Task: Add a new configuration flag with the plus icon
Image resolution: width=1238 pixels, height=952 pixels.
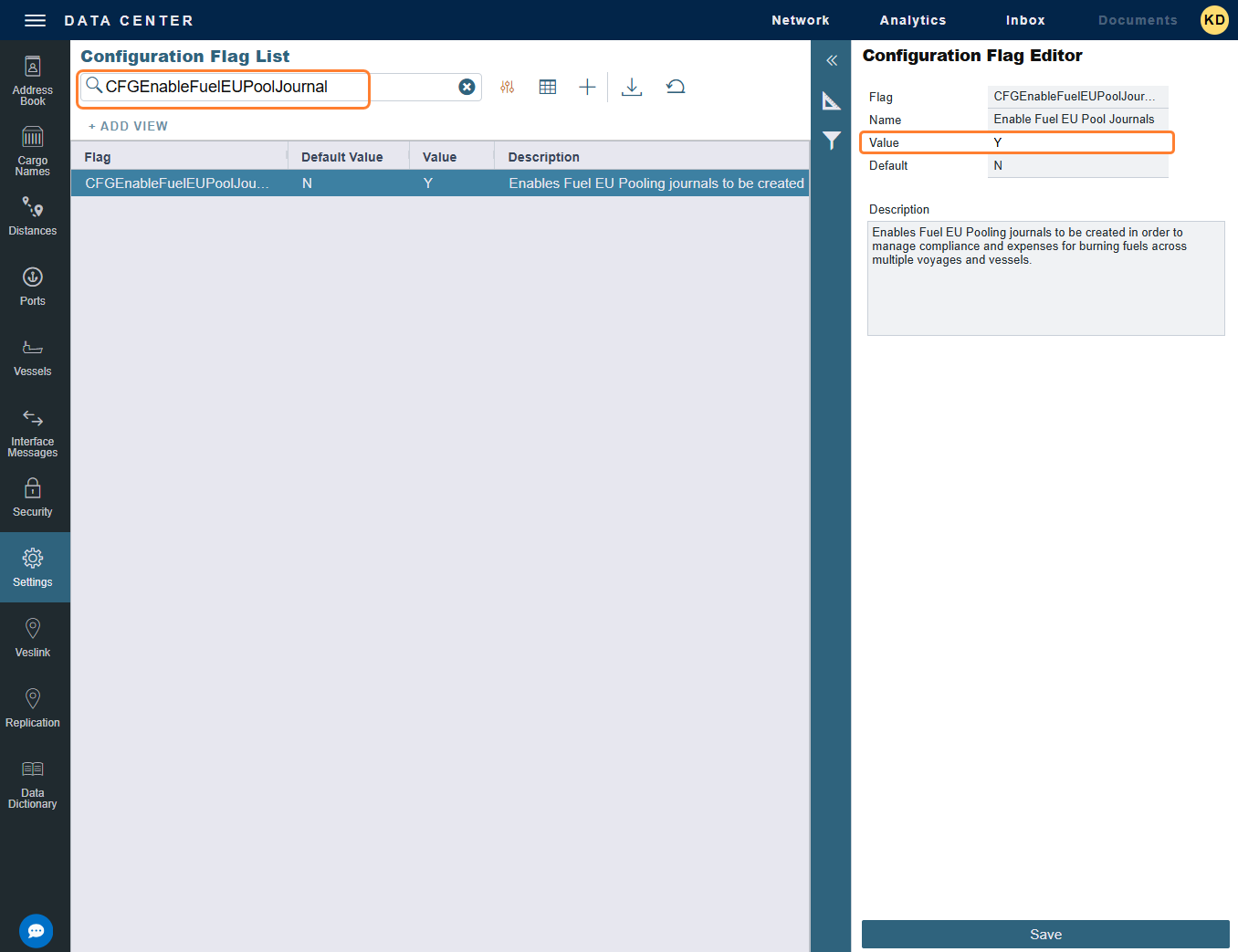Action: (x=587, y=86)
